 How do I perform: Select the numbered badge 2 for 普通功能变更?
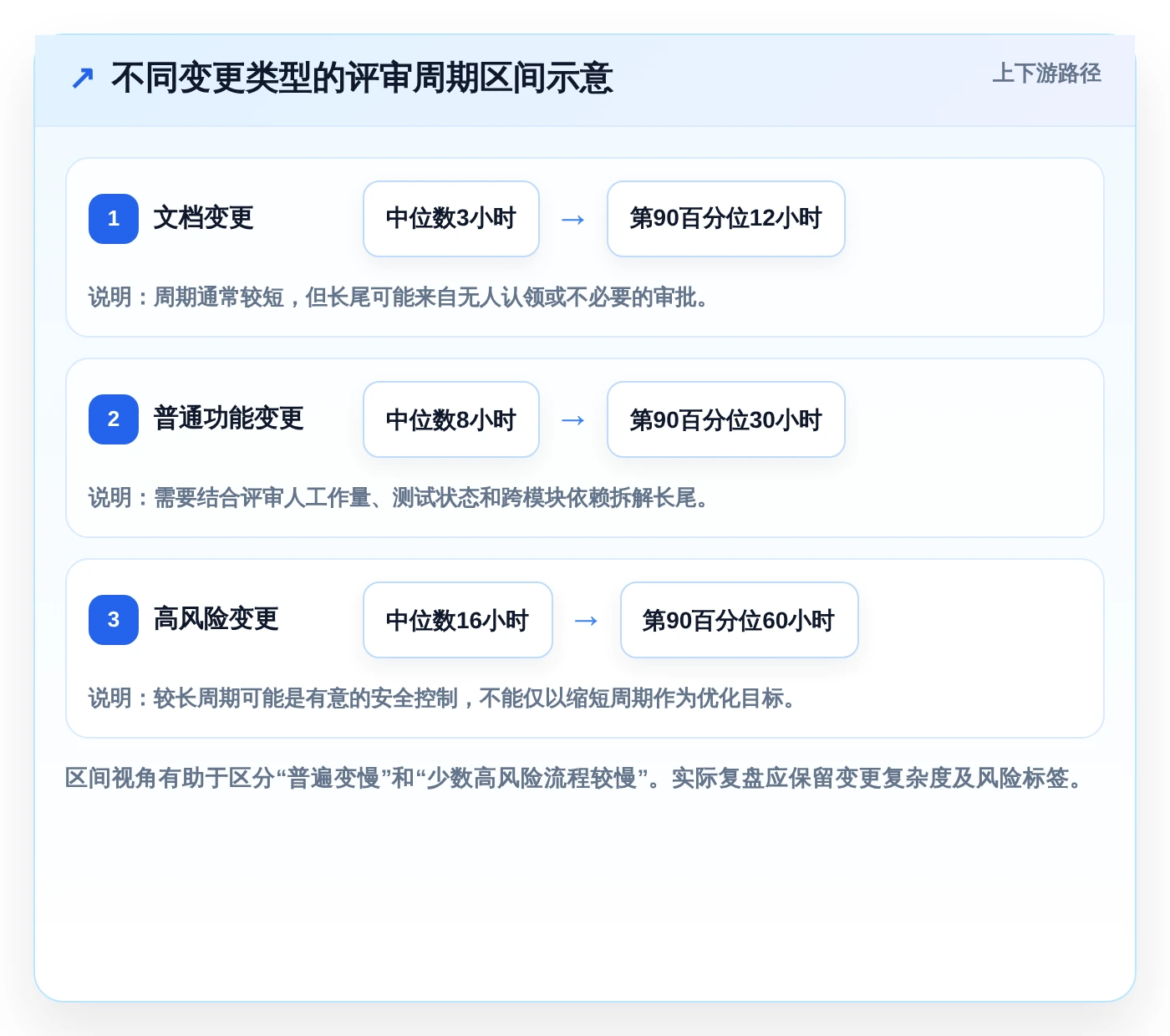tap(114, 419)
